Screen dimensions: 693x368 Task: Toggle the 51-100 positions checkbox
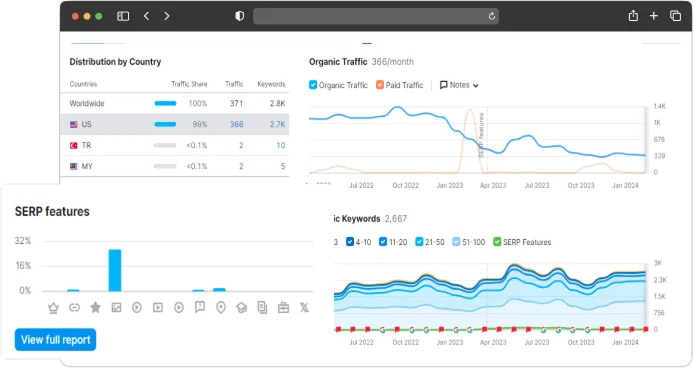[x=456, y=242]
